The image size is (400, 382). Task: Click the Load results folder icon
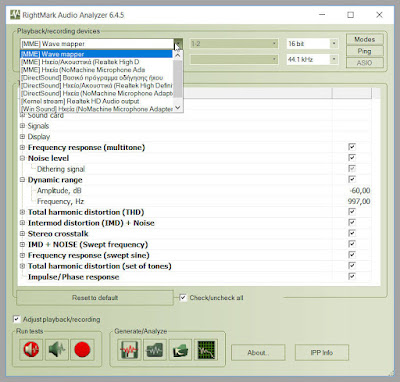[x=181, y=350]
